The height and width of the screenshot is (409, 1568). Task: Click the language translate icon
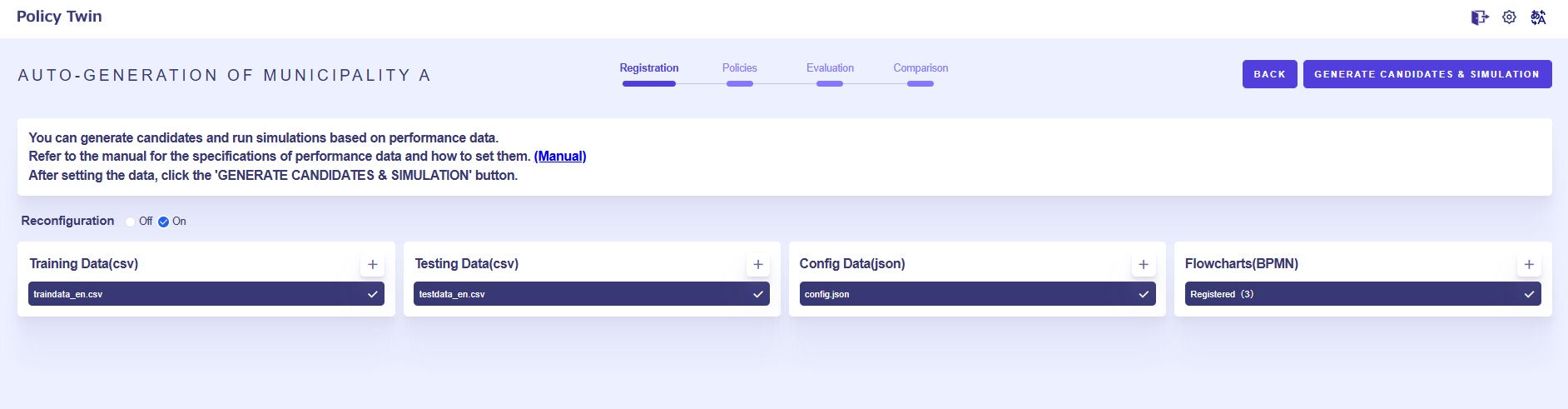click(x=1538, y=17)
